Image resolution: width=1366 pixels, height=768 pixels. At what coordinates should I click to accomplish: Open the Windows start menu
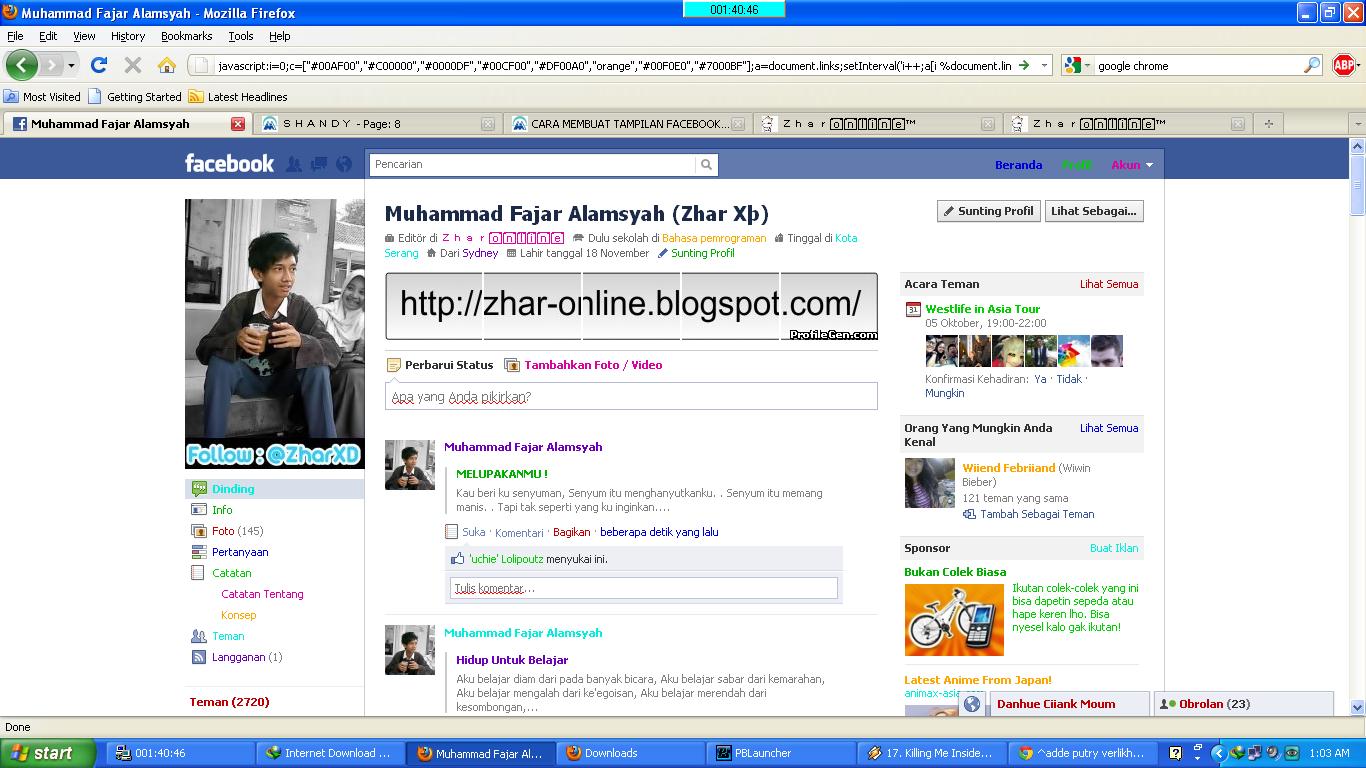tap(48, 753)
